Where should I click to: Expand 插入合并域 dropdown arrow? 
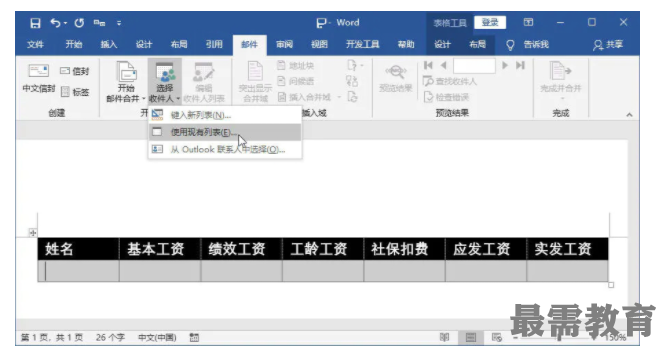[339, 97]
